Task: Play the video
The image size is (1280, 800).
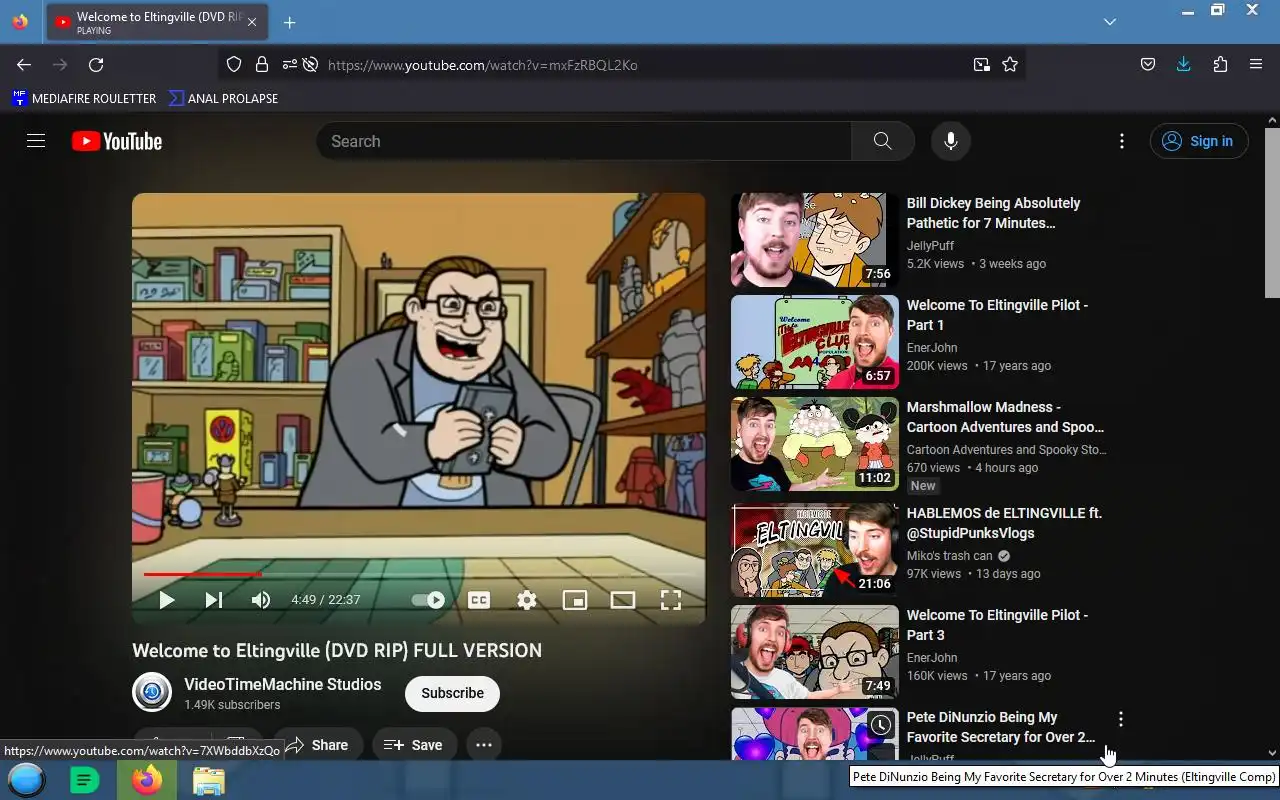Action: (x=167, y=600)
